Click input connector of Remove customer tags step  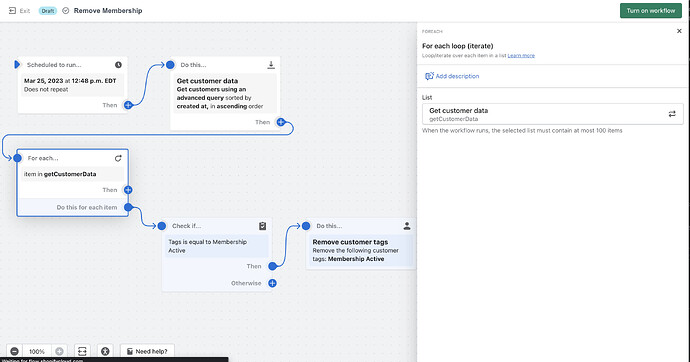306,226
